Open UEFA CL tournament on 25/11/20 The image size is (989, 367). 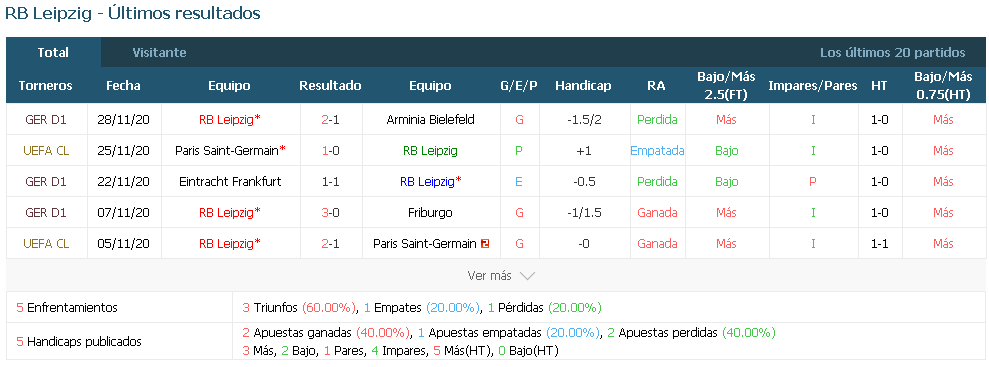[x=46, y=151]
